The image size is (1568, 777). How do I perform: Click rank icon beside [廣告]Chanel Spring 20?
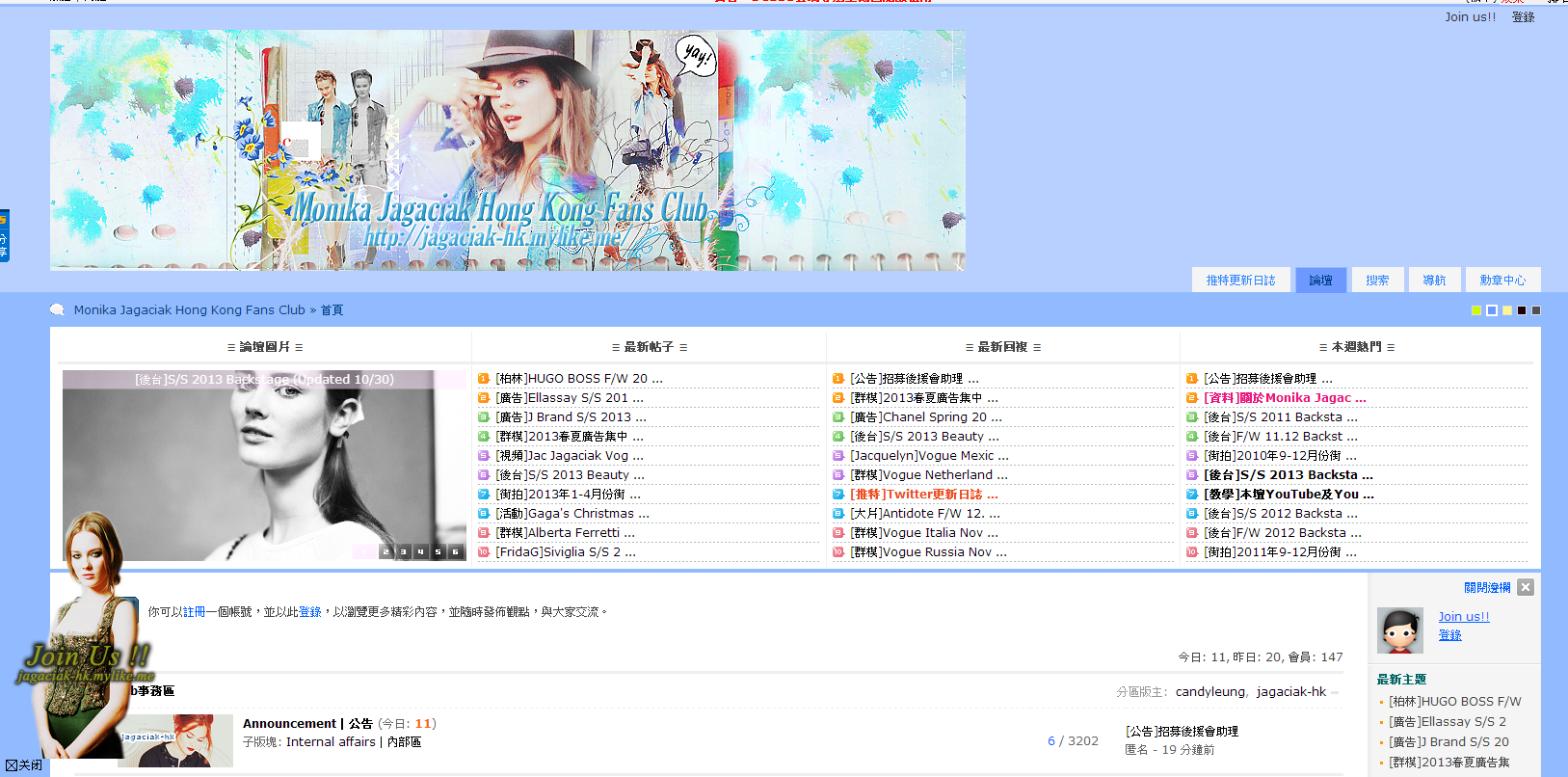click(x=838, y=417)
